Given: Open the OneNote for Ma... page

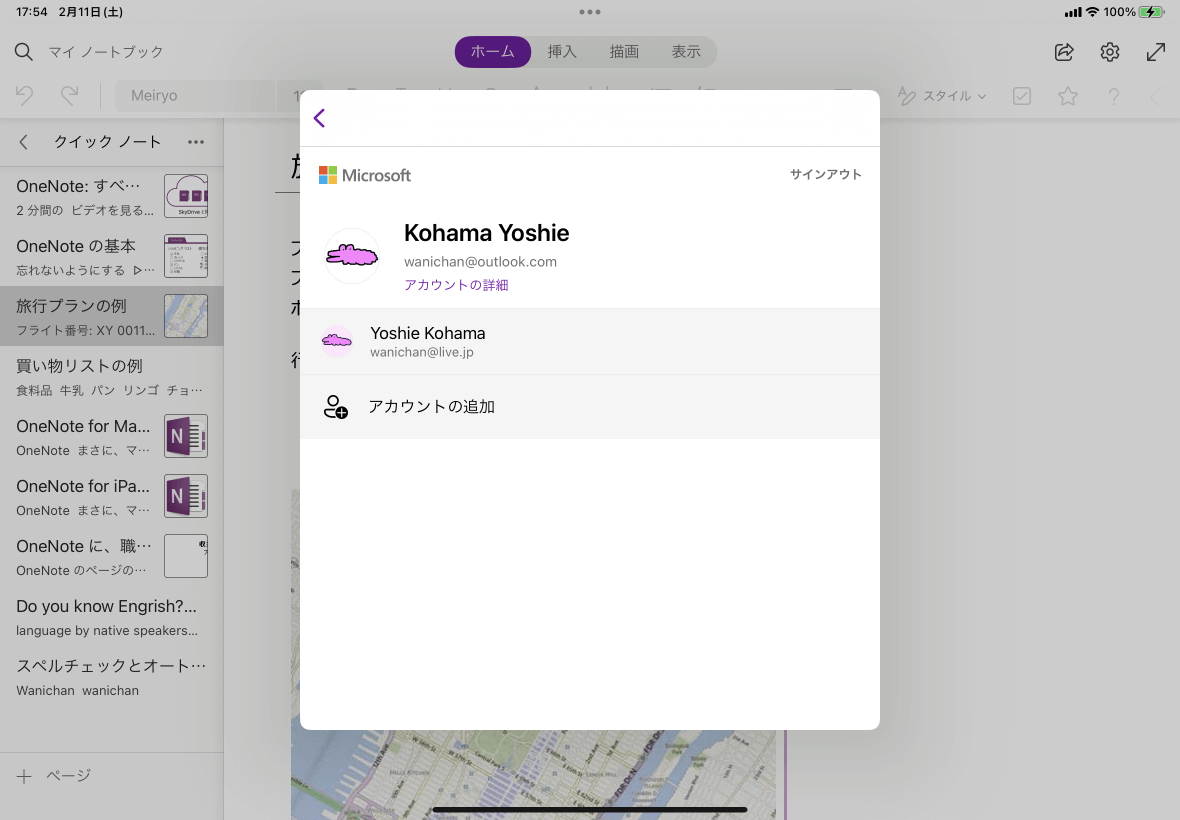Looking at the screenshot, I should click(x=111, y=436).
